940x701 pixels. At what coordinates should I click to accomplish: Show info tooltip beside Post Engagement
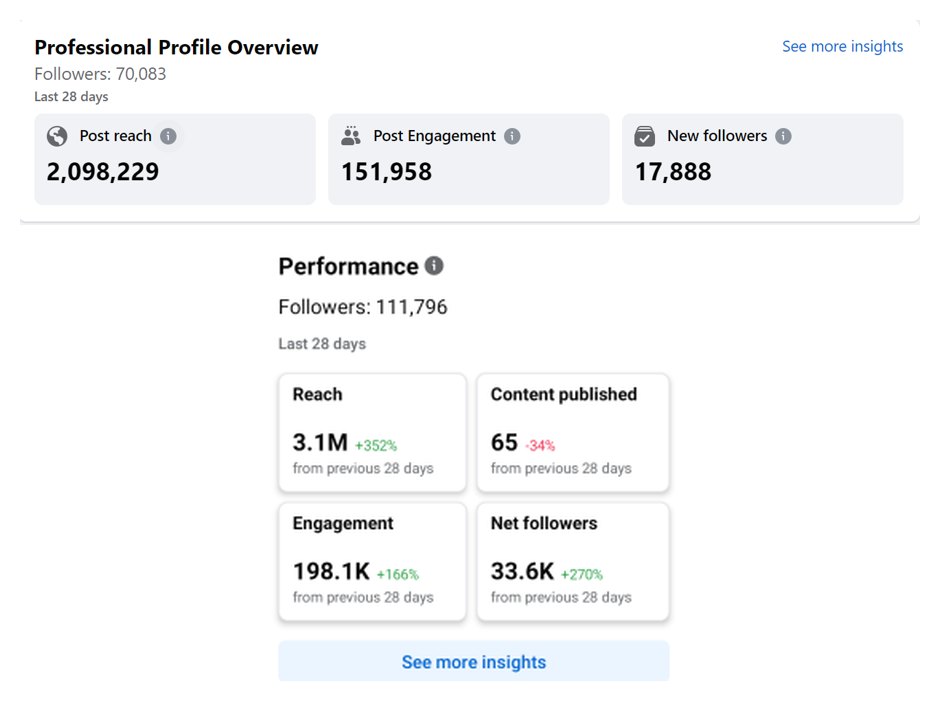[x=512, y=136]
